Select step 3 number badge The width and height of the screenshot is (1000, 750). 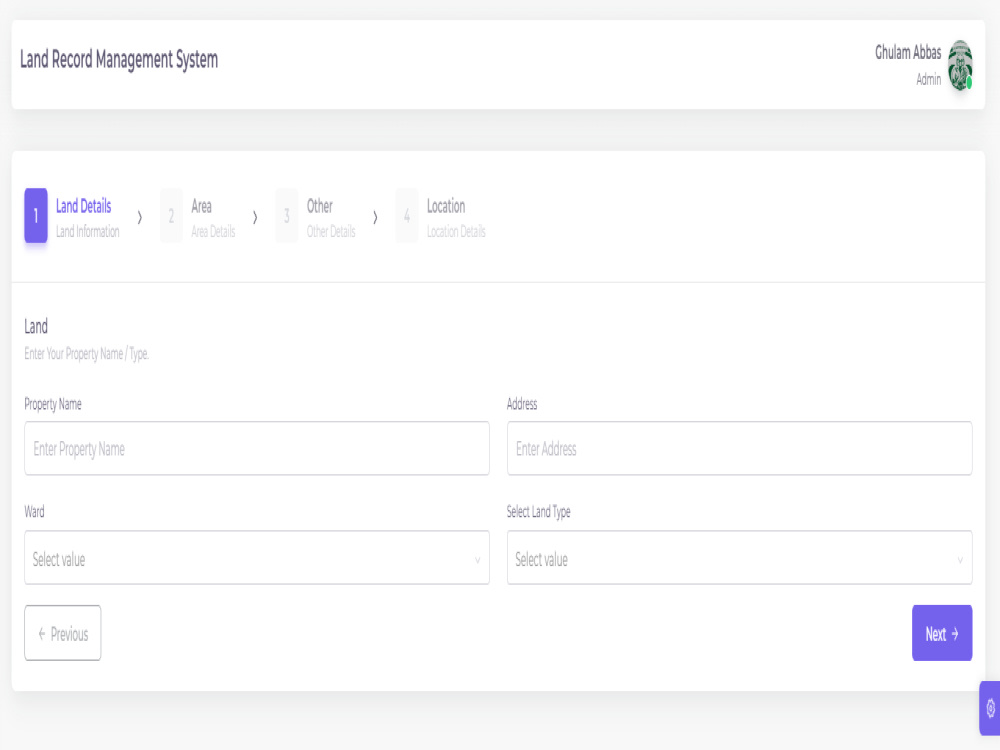(286, 216)
